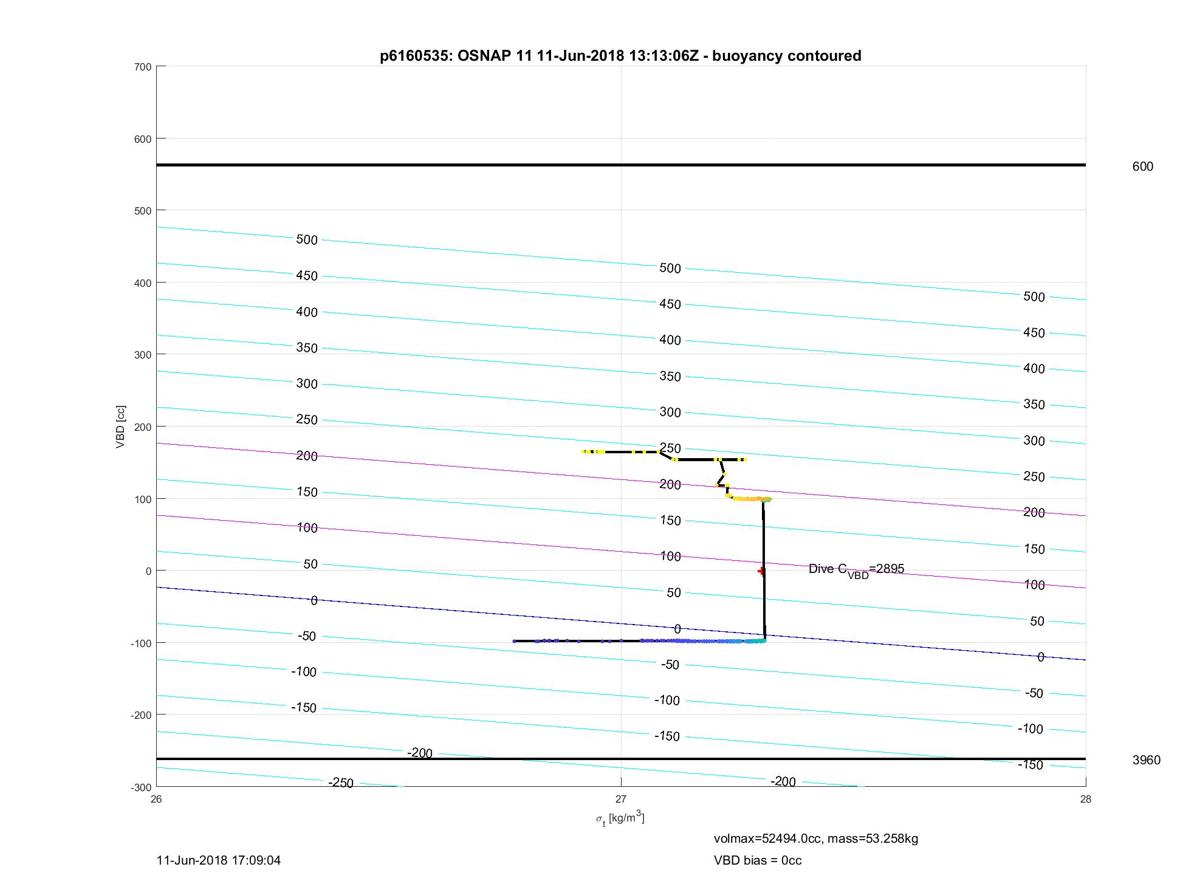Click the x-axis tick label '26'

pyautogui.click(x=157, y=798)
